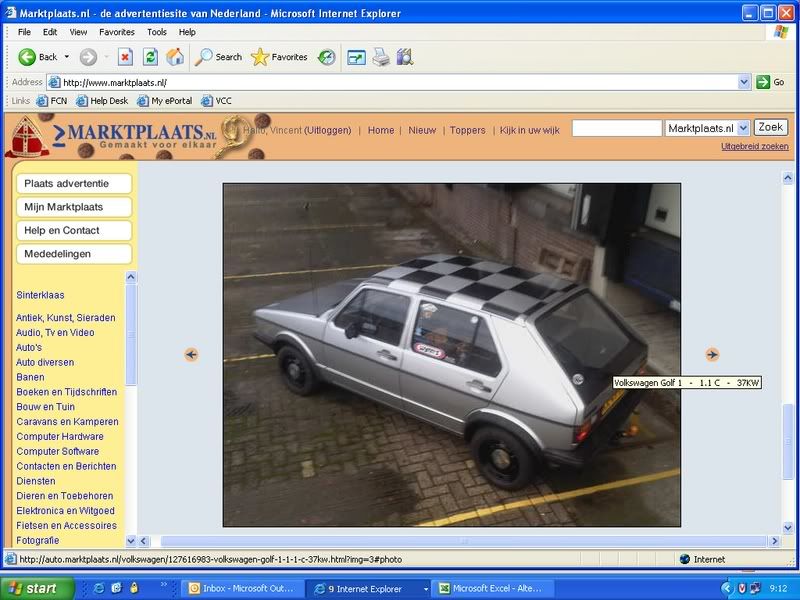The height and width of the screenshot is (600, 800).
Task: Open the Caravans en Kamperen category
Action: click(67, 422)
